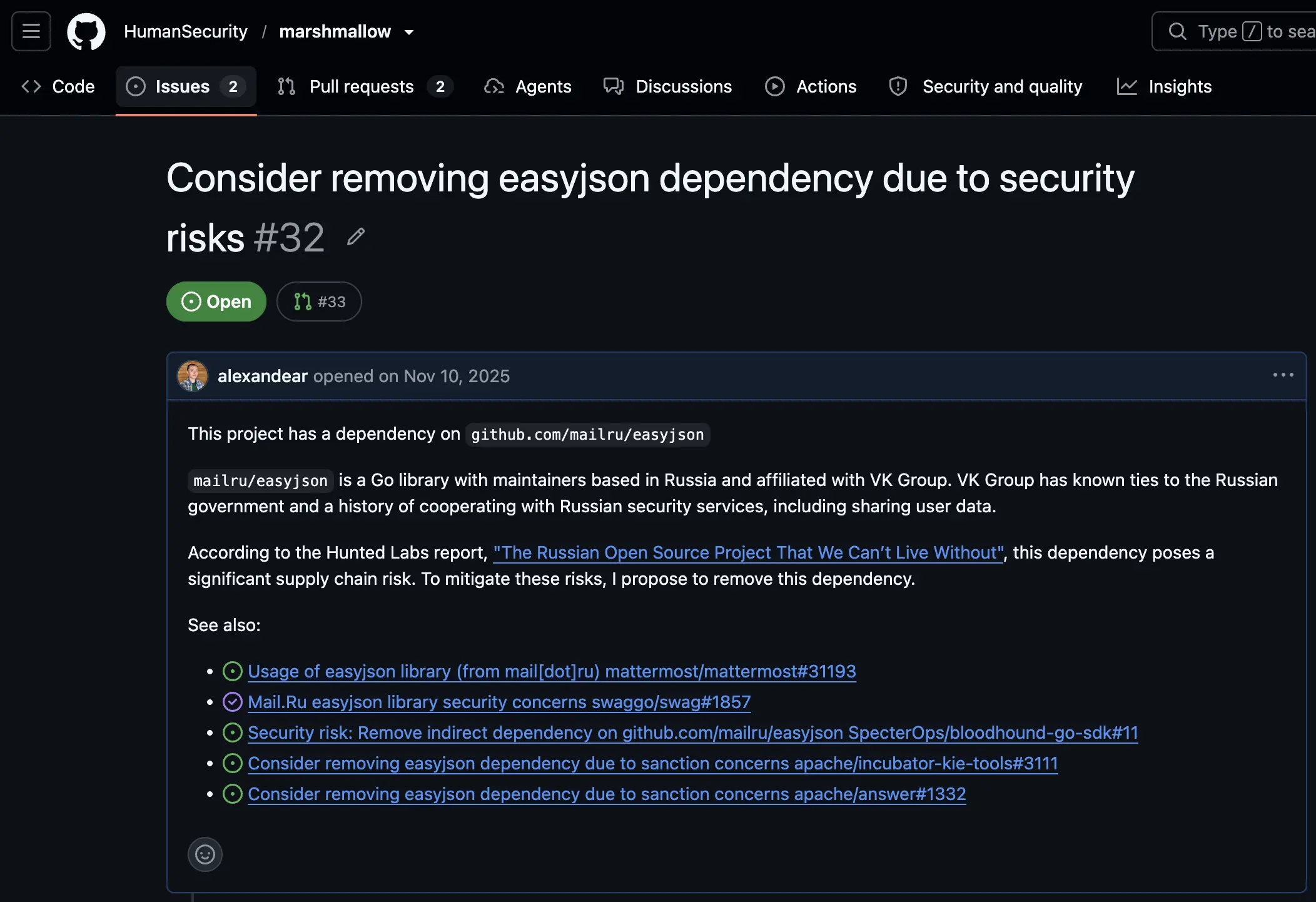This screenshot has width=1316, height=902.
Task: Expand the repository switcher dropdown arrow
Action: [x=409, y=32]
